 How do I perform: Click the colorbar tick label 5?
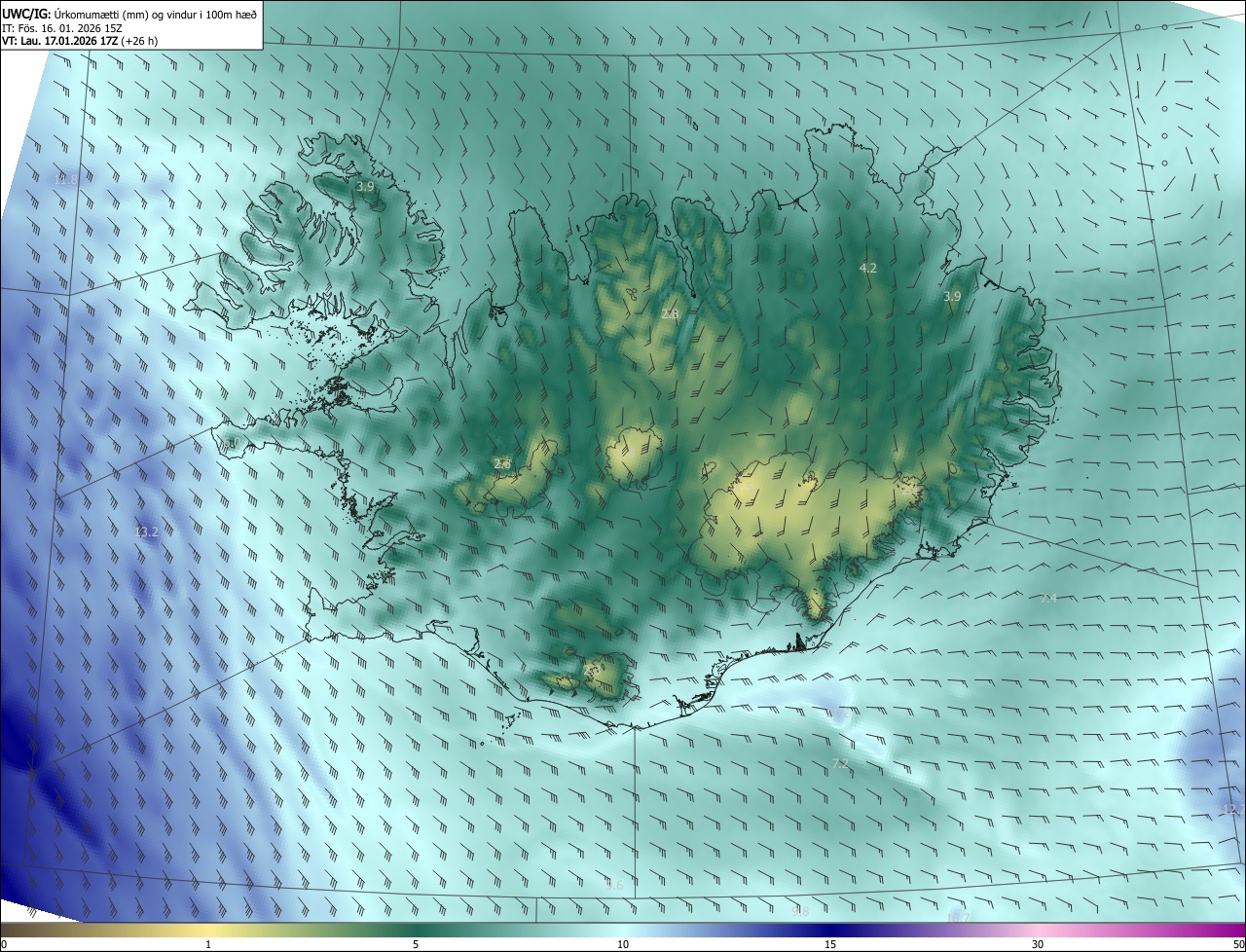click(416, 944)
